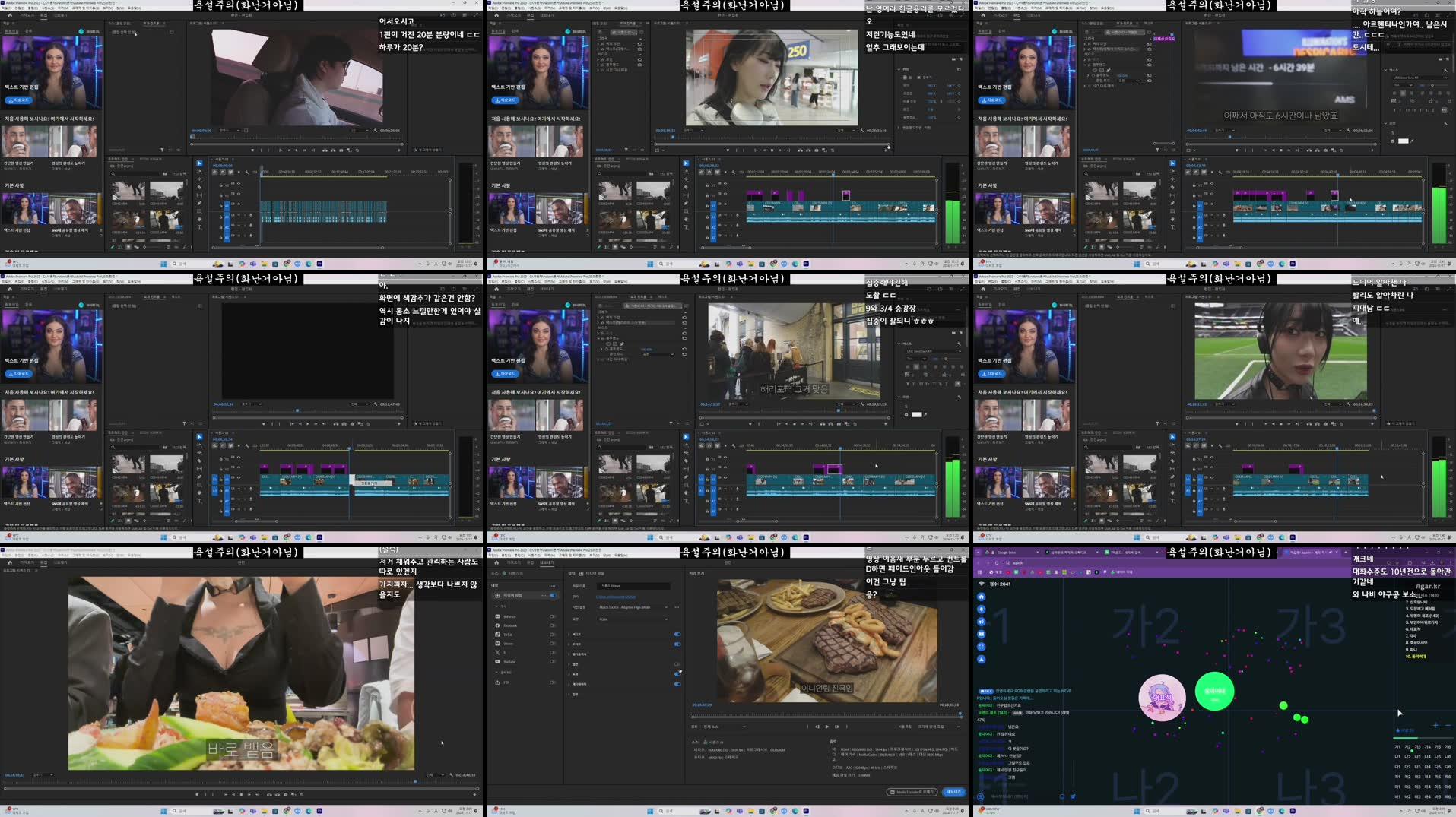Expand 오디오 section in export settings
Screen dimensions: 1456x817
pyautogui.click(x=569, y=644)
